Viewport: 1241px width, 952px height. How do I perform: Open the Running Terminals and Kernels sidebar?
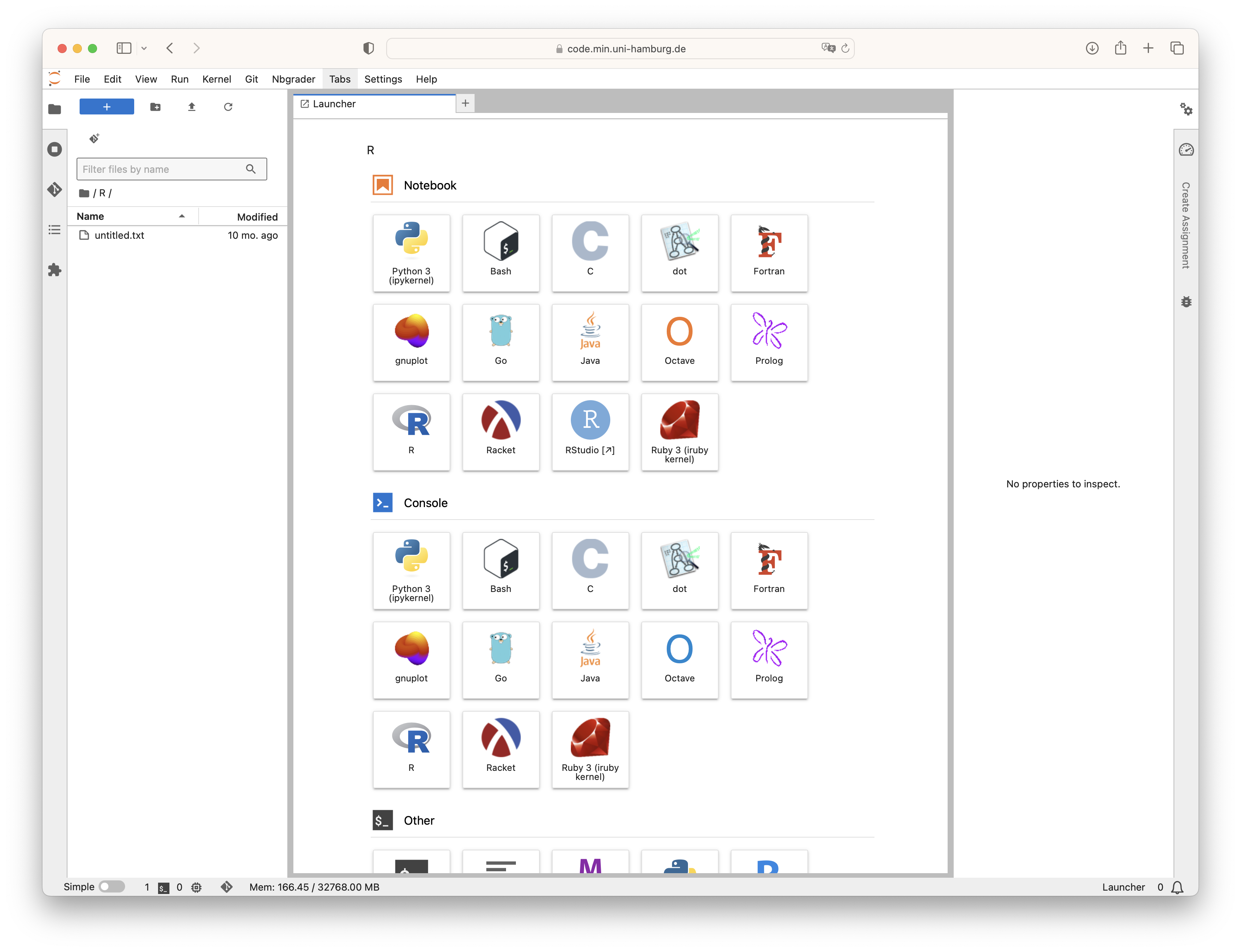click(x=55, y=150)
